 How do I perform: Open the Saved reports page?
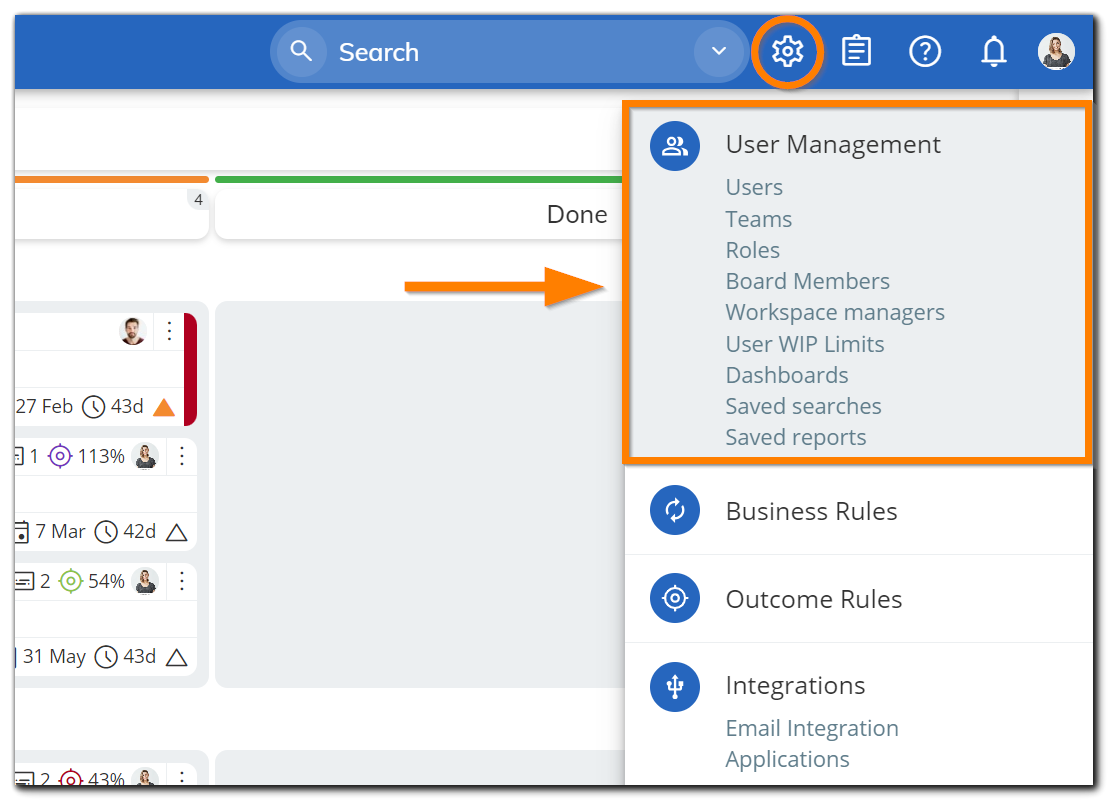(795, 437)
